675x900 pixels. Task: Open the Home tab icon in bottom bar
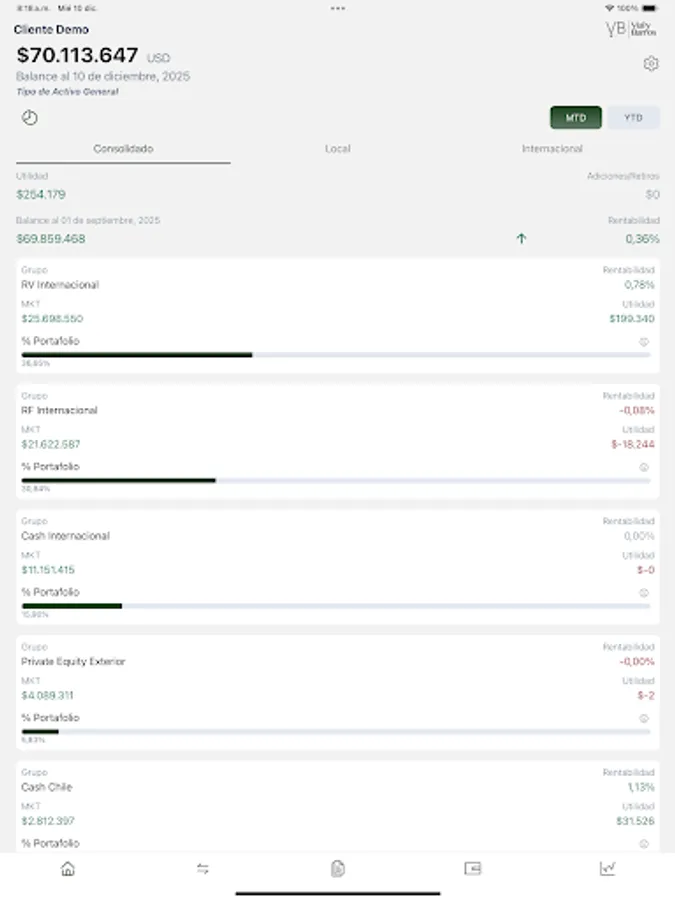pos(68,869)
